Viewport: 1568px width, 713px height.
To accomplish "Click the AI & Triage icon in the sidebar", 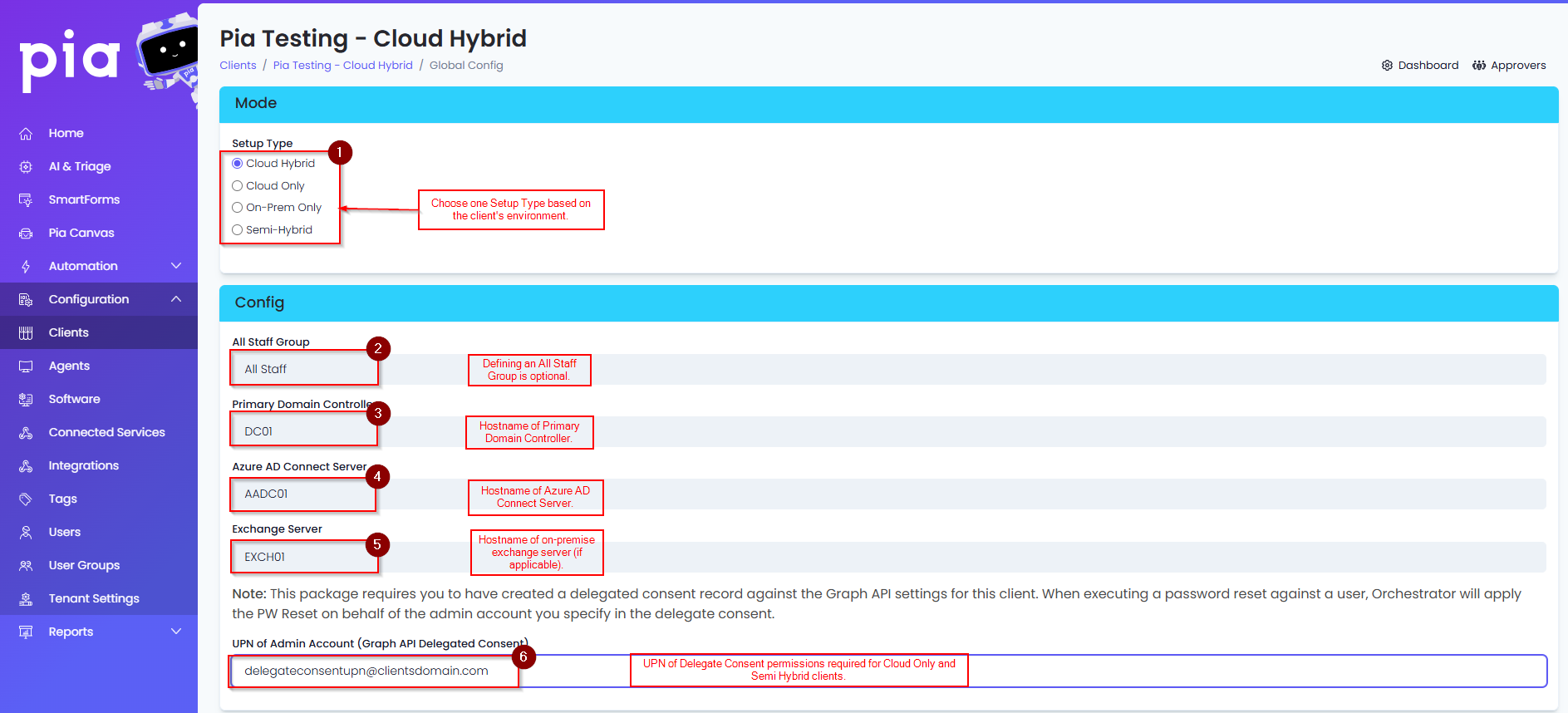I will click(x=26, y=166).
